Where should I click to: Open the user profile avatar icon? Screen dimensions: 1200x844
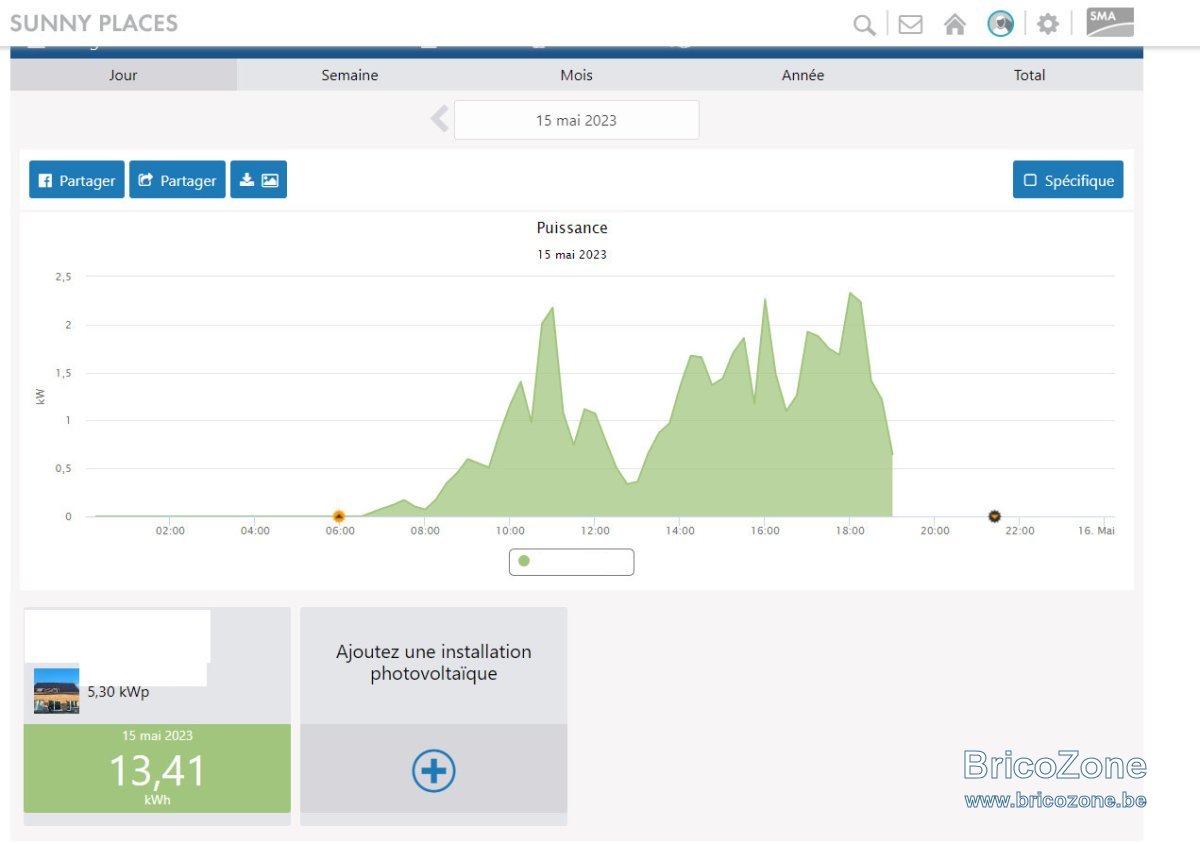pyautogui.click(x=1000, y=24)
